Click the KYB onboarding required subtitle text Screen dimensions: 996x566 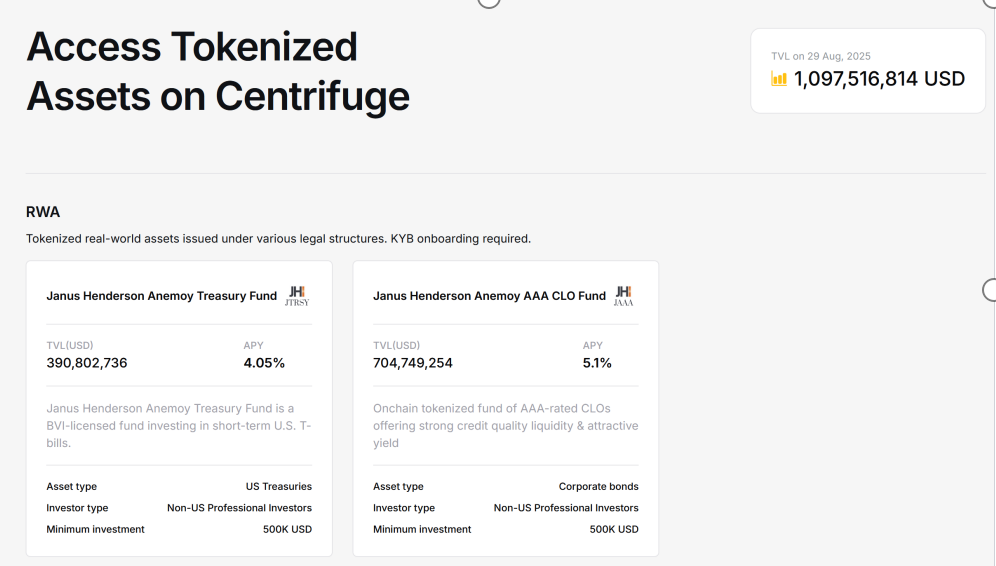point(278,239)
